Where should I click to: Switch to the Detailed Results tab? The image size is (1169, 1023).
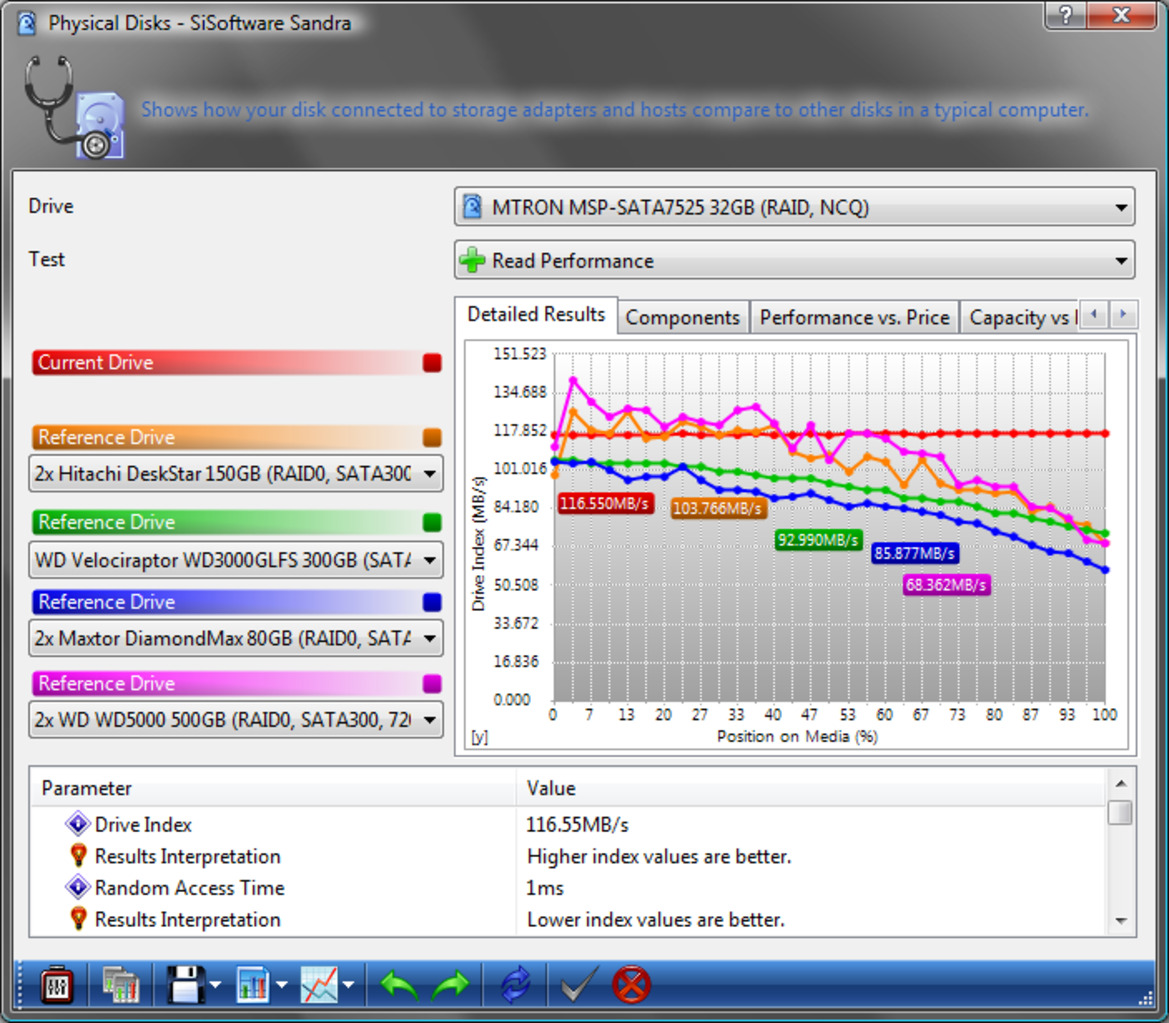coord(536,315)
